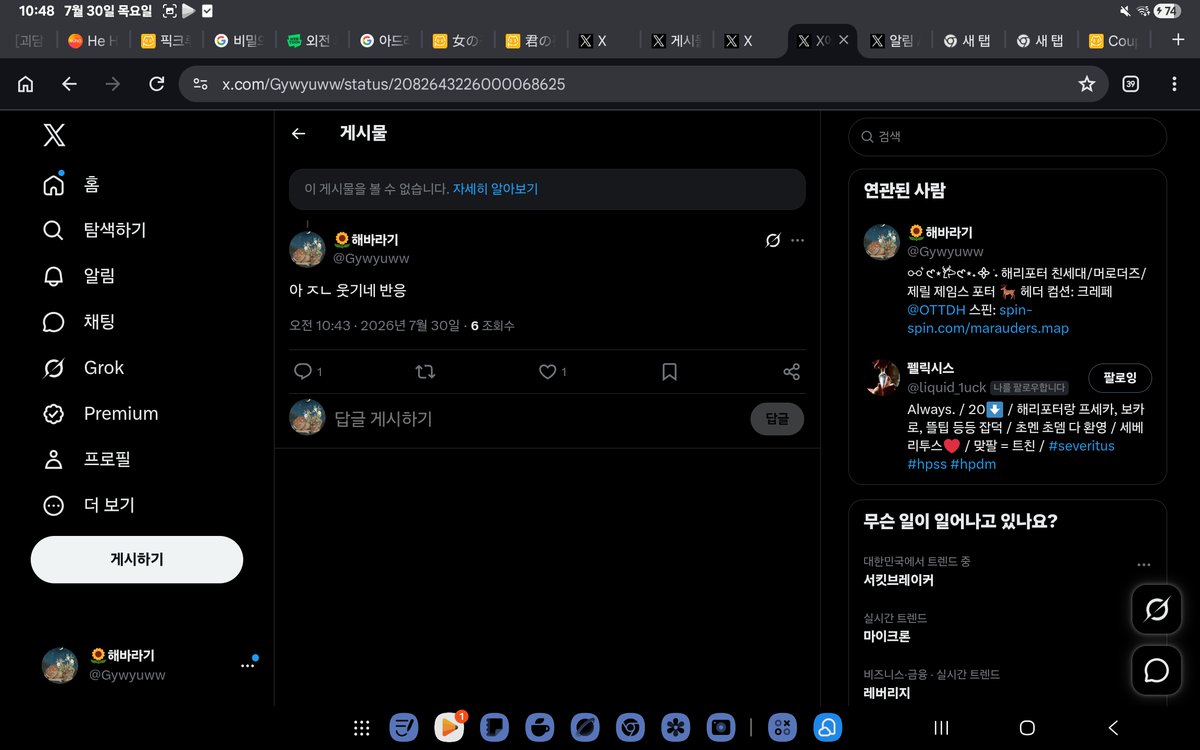Open the gallery flower app in the taskbar
1200x750 pixels.
[675, 728]
